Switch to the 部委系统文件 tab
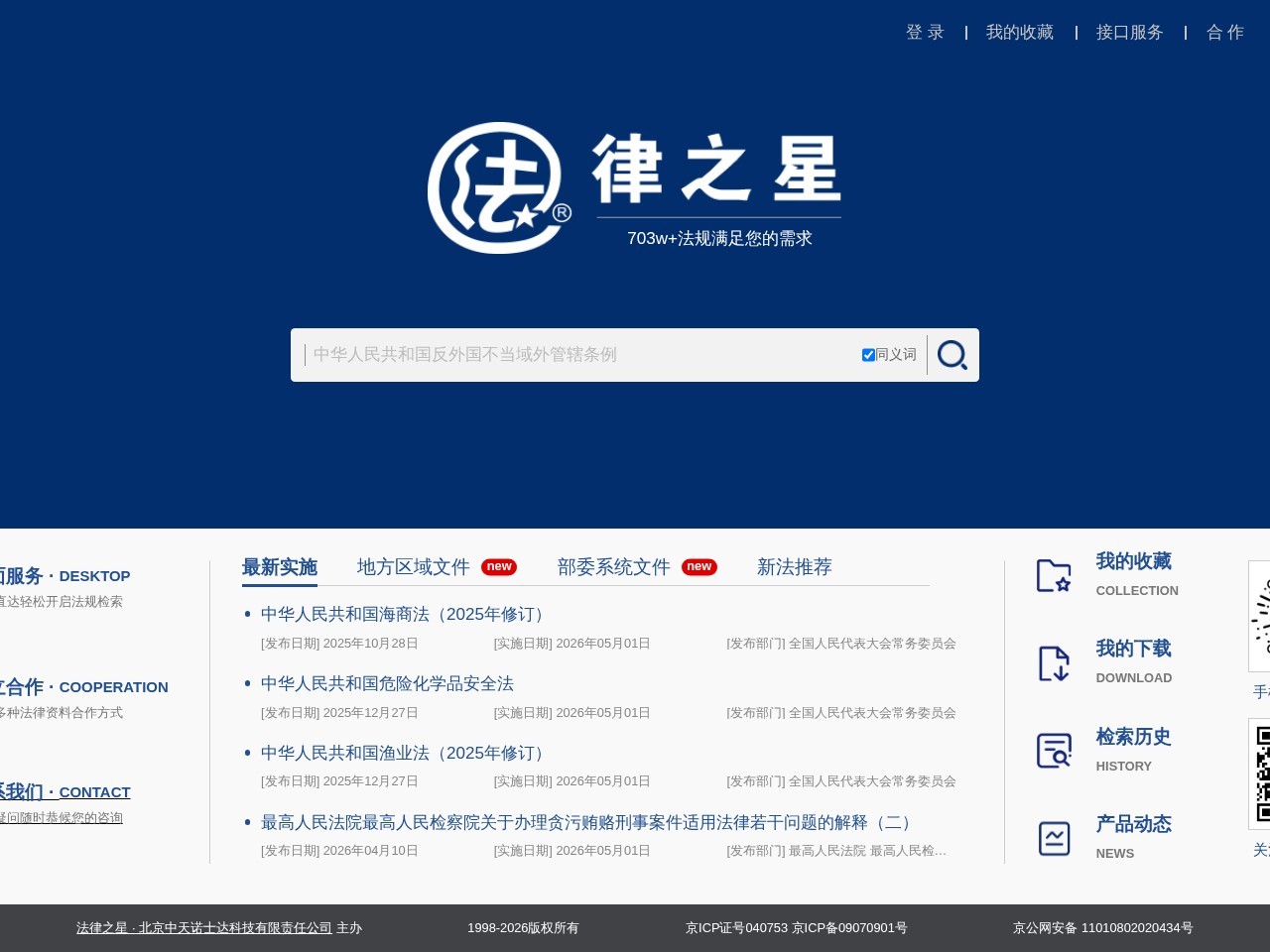This screenshot has height=952, width=1270. tap(614, 567)
